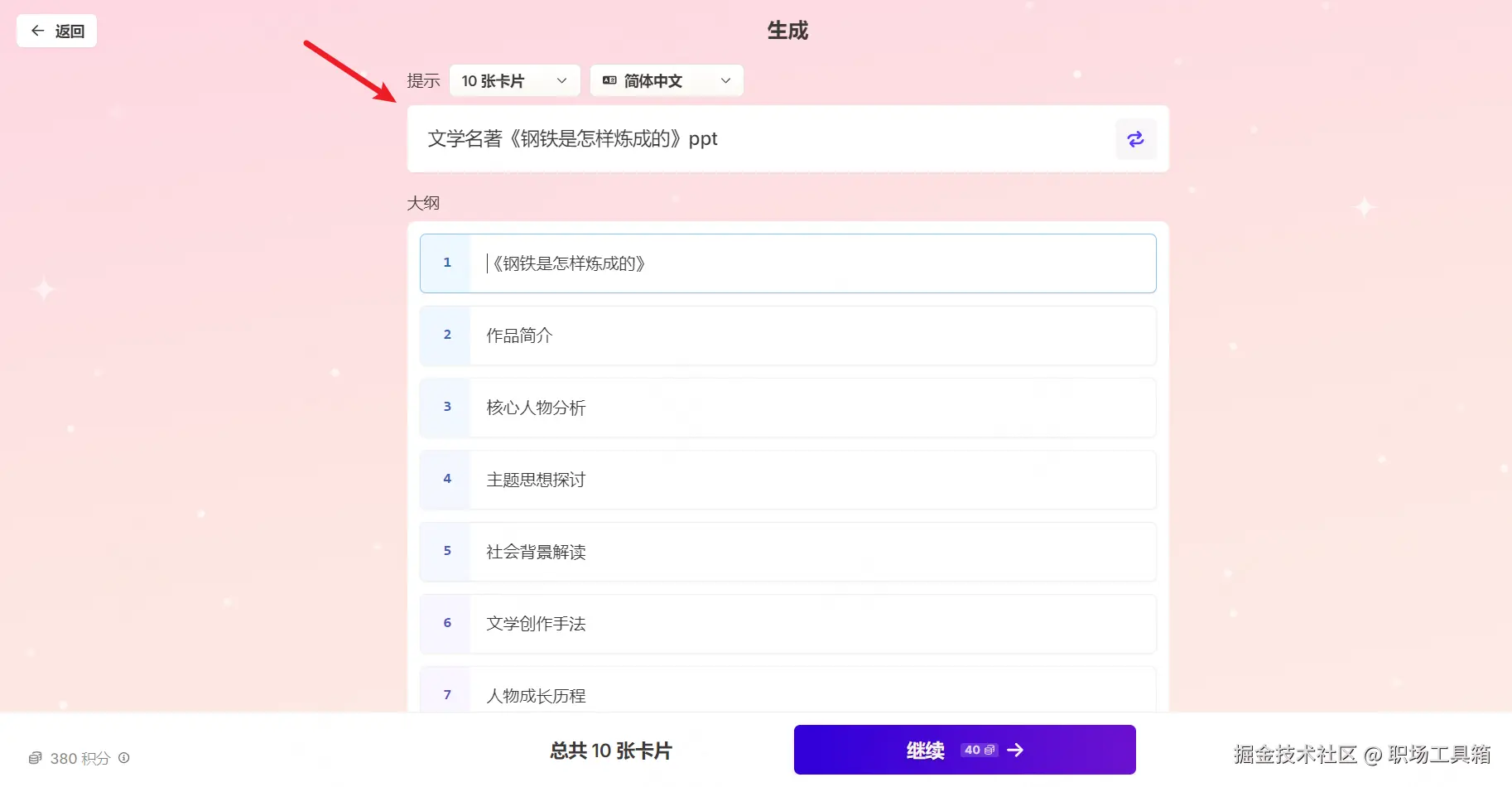Select outline card 主题思想探讨

click(787, 480)
